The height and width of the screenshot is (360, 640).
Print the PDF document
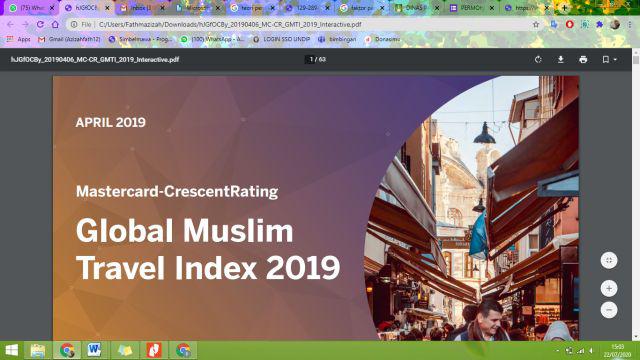(583, 60)
